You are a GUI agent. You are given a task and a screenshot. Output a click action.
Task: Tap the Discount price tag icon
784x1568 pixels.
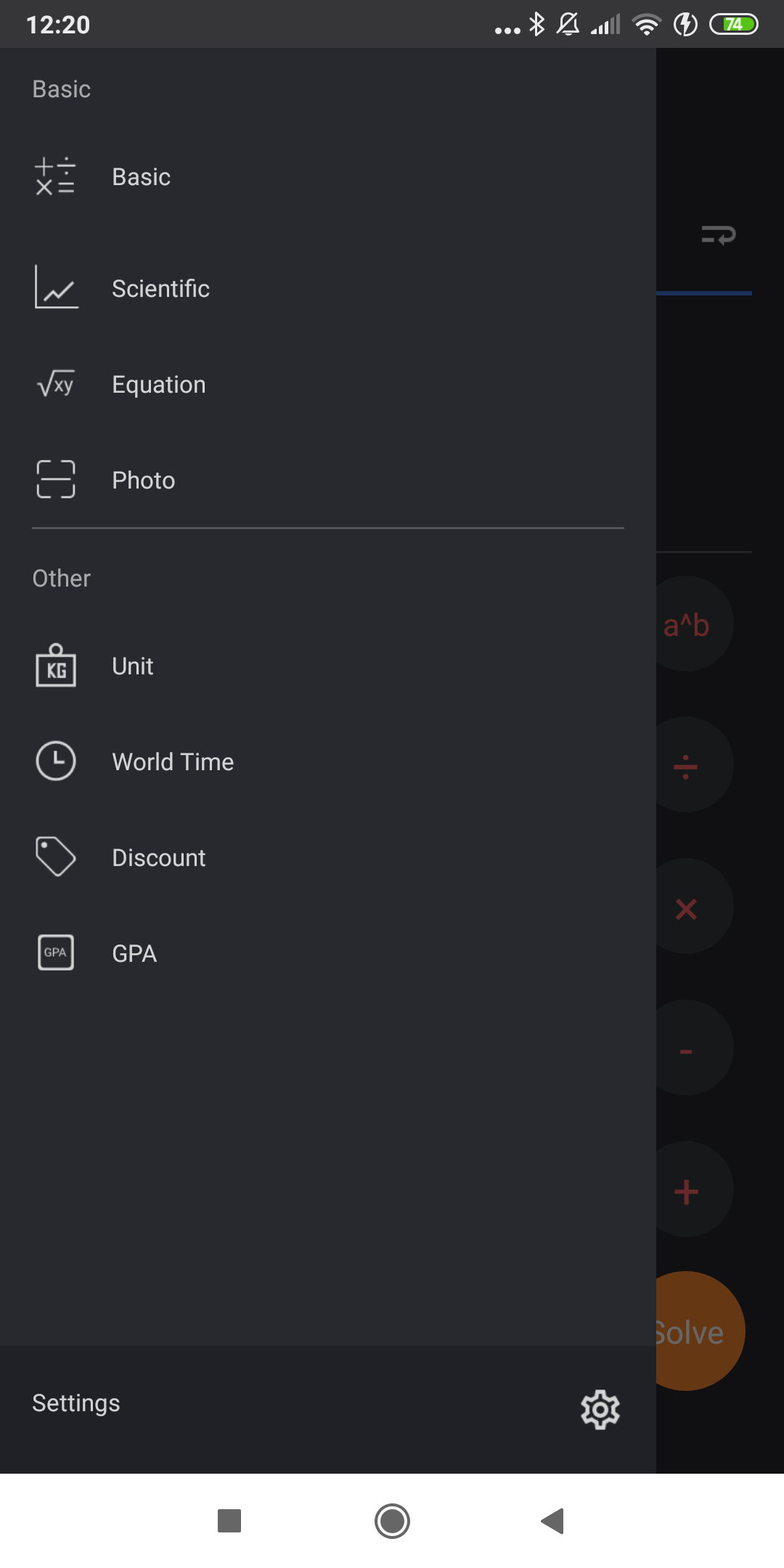coord(56,857)
